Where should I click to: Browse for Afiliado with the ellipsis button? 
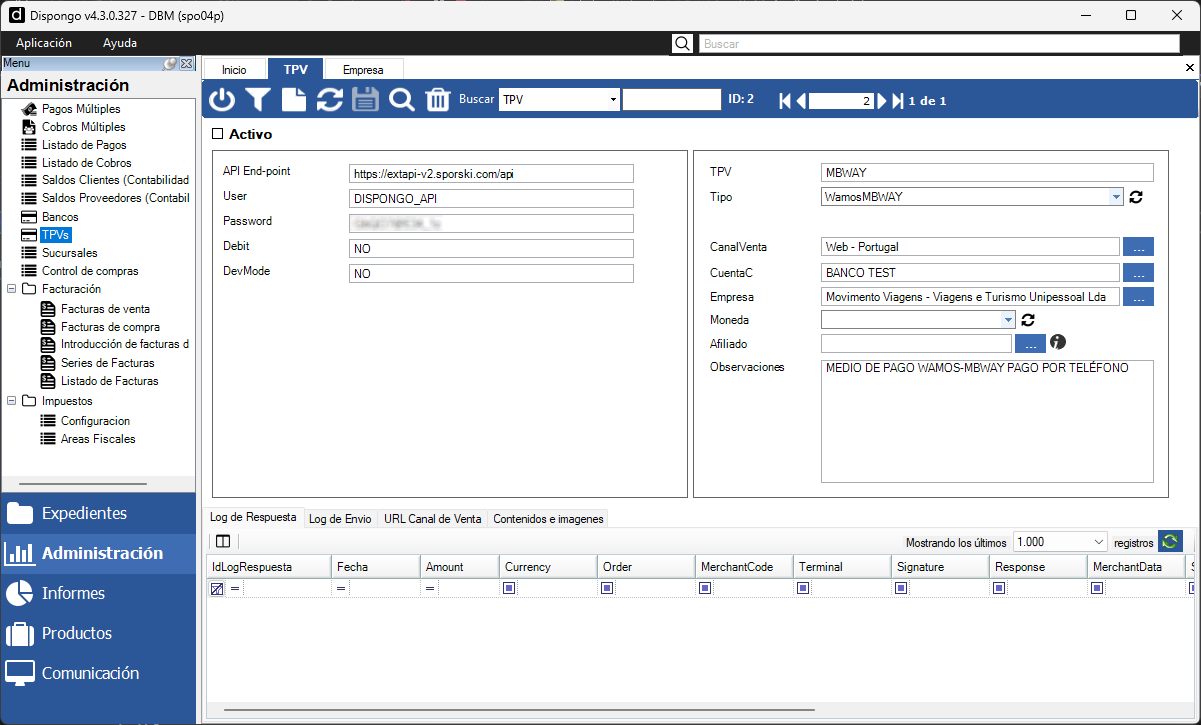pyautogui.click(x=1030, y=343)
